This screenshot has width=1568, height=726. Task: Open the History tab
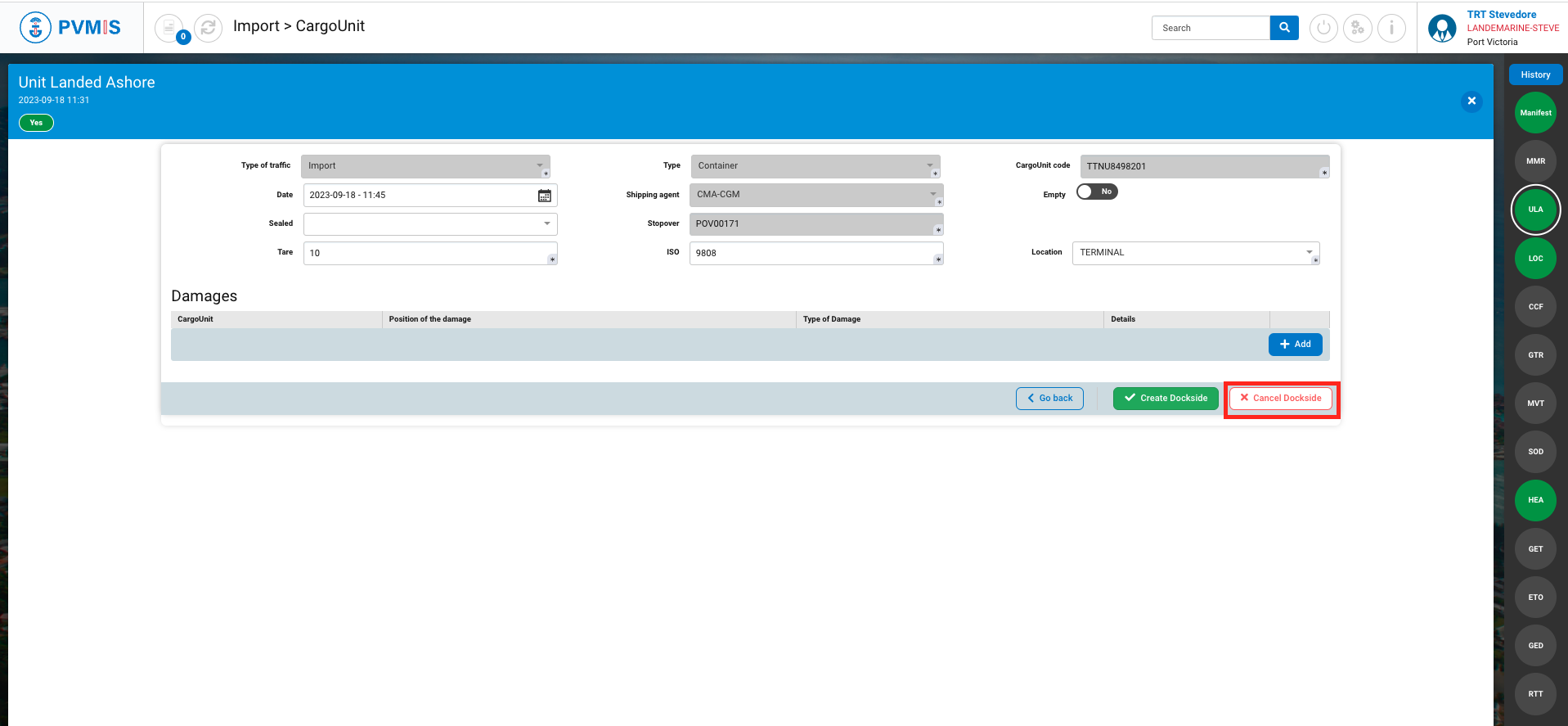click(1535, 74)
